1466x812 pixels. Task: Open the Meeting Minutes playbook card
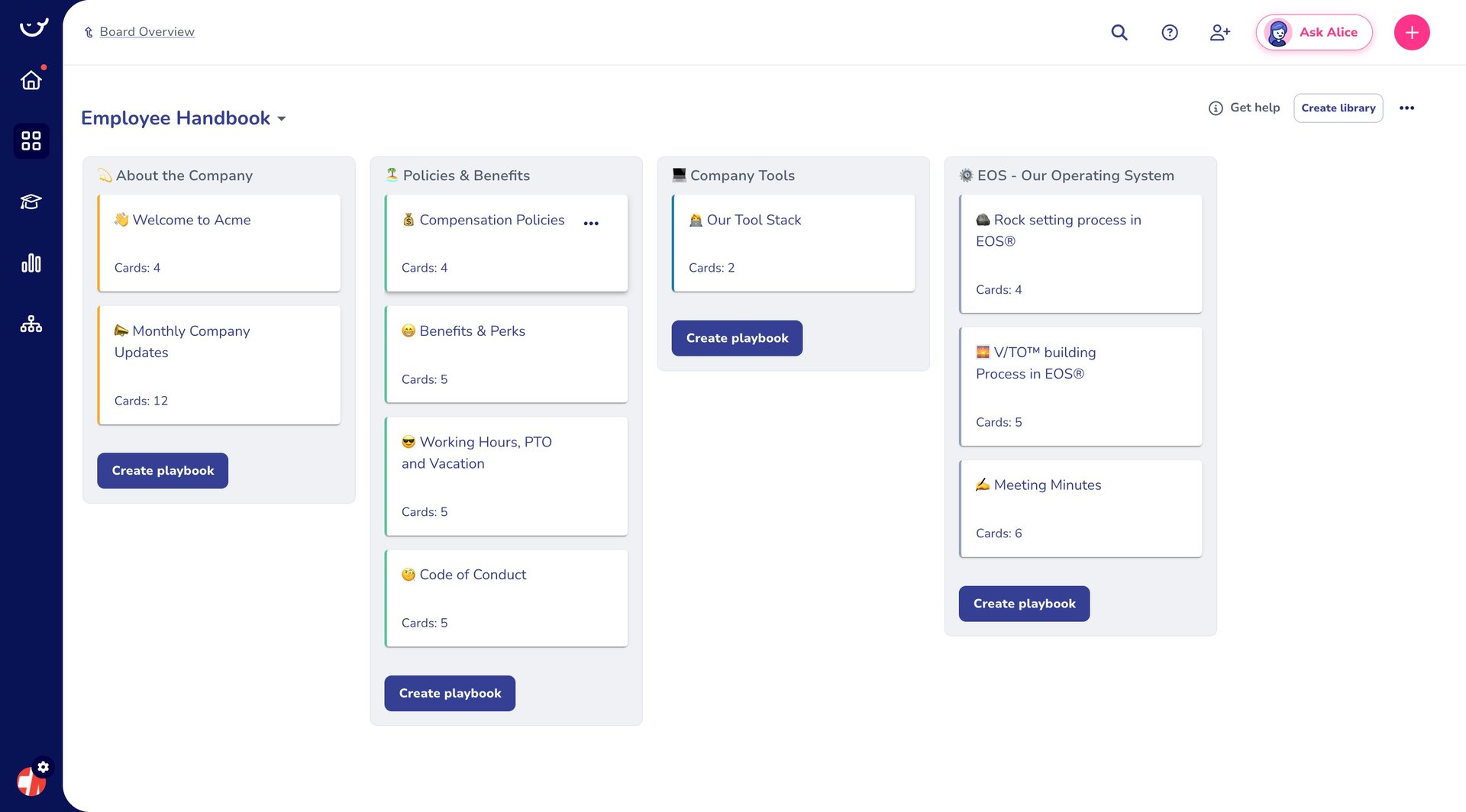(x=1080, y=507)
